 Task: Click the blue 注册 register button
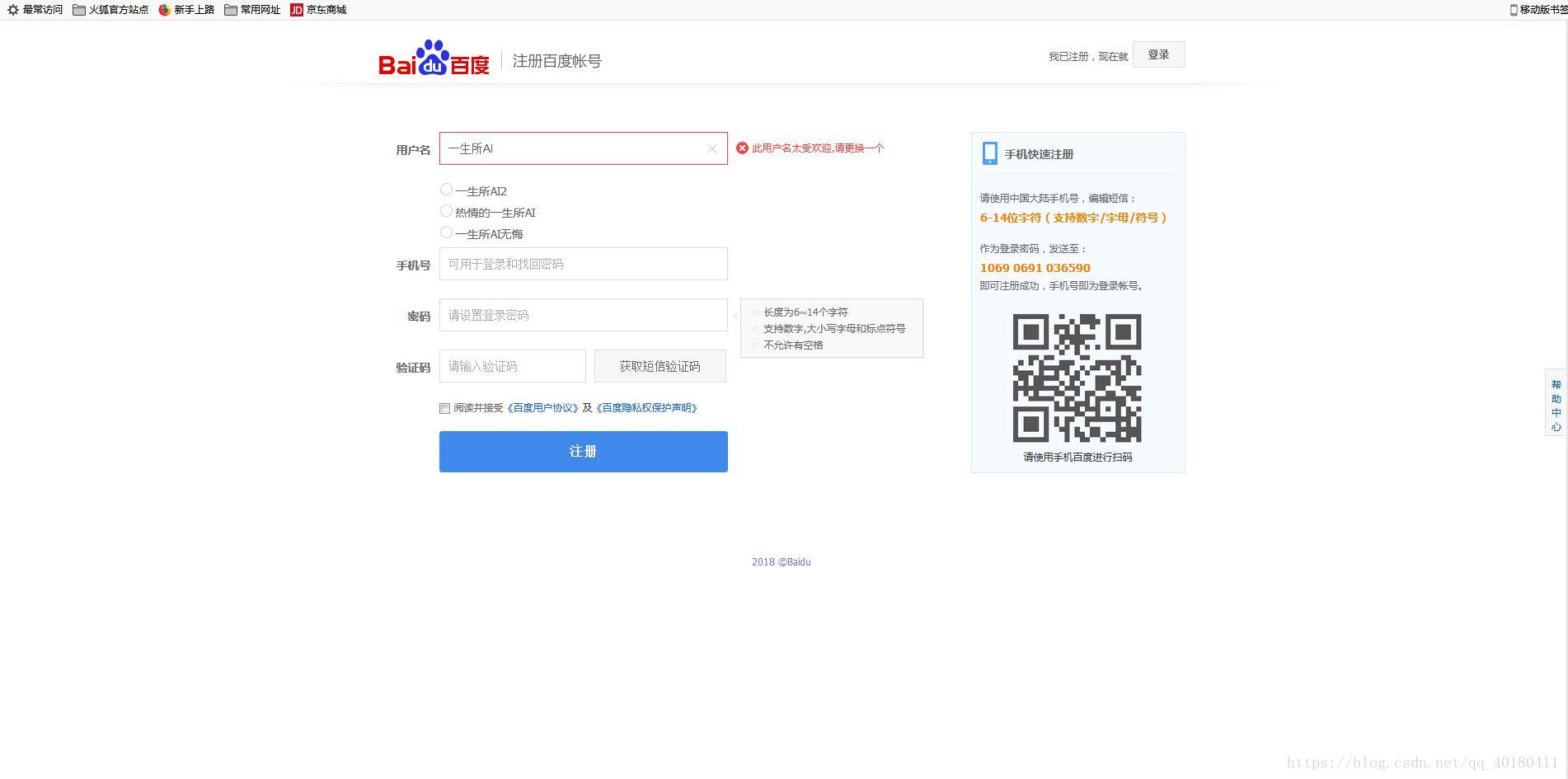point(583,452)
